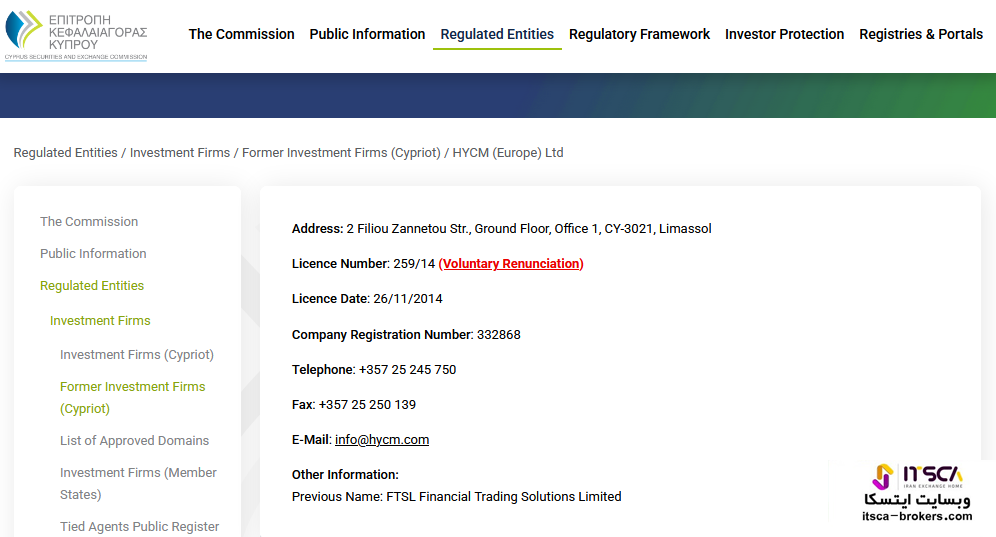Go to Investment Firms breadcrumb
The image size is (996, 537).
tap(180, 153)
